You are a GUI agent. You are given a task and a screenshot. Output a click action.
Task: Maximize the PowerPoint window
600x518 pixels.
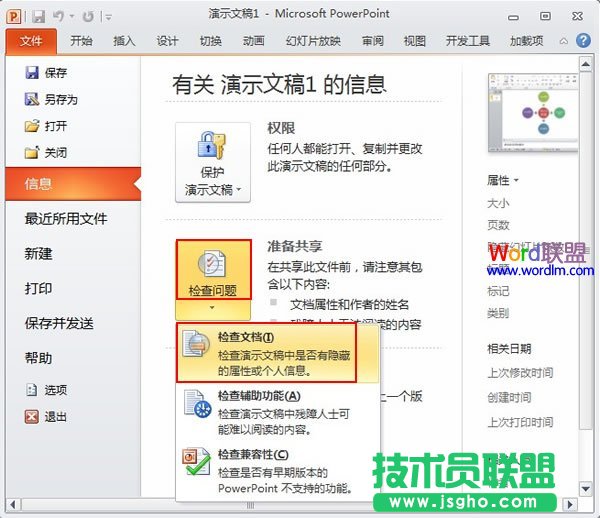coord(545,16)
